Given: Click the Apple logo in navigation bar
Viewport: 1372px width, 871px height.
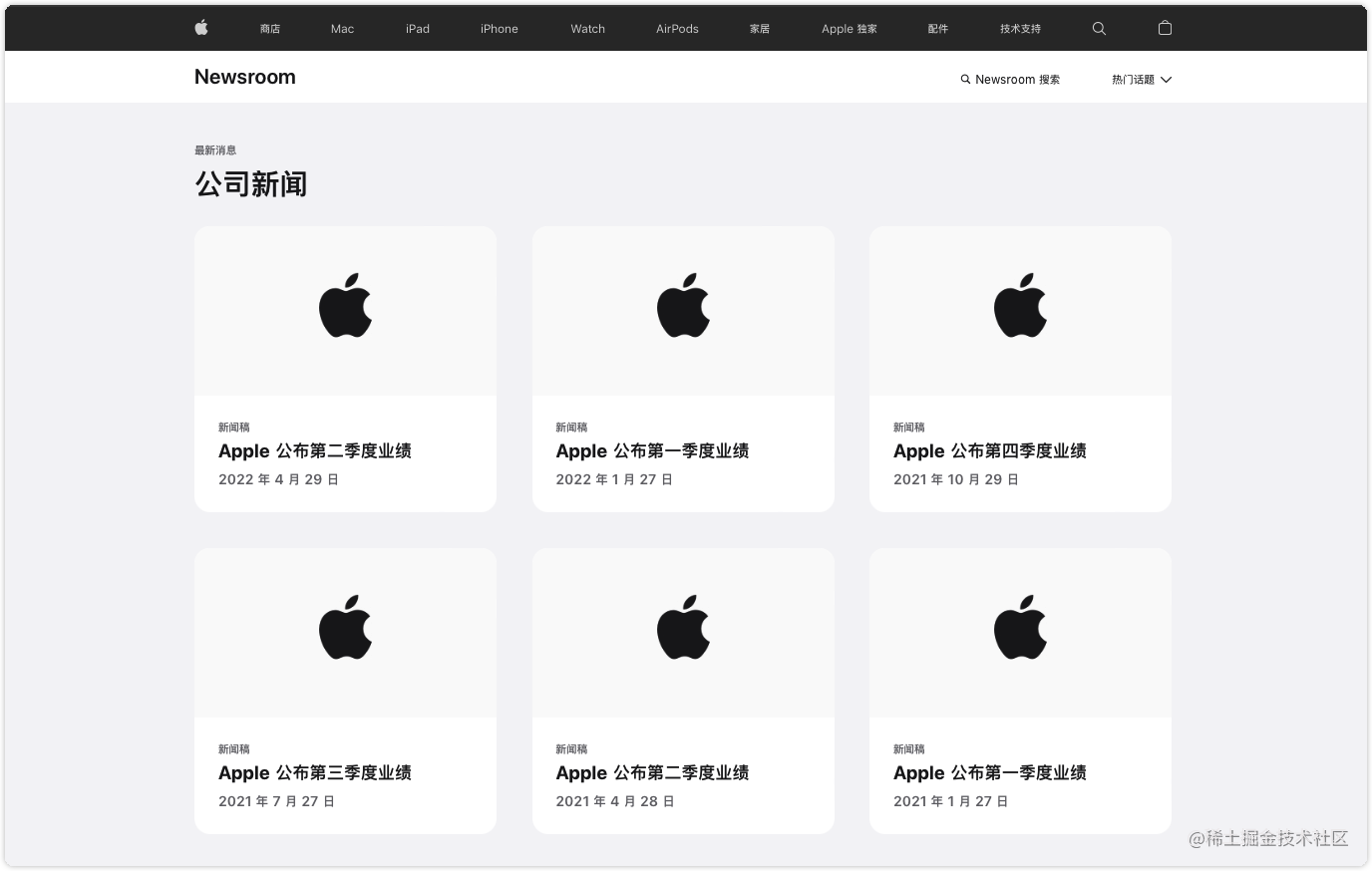Looking at the screenshot, I should point(200,28).
